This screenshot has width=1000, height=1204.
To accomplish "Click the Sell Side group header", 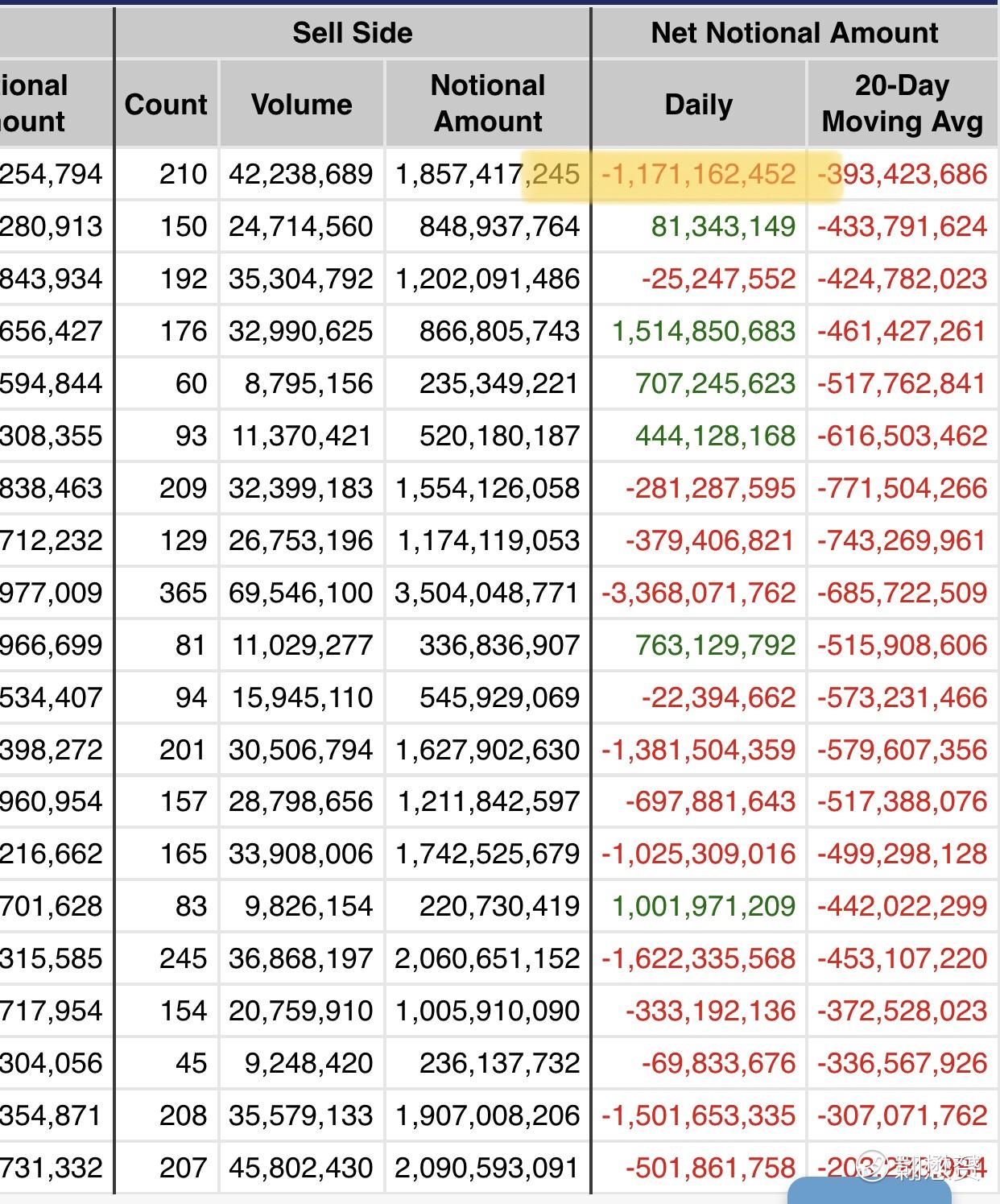I will 352,33.
